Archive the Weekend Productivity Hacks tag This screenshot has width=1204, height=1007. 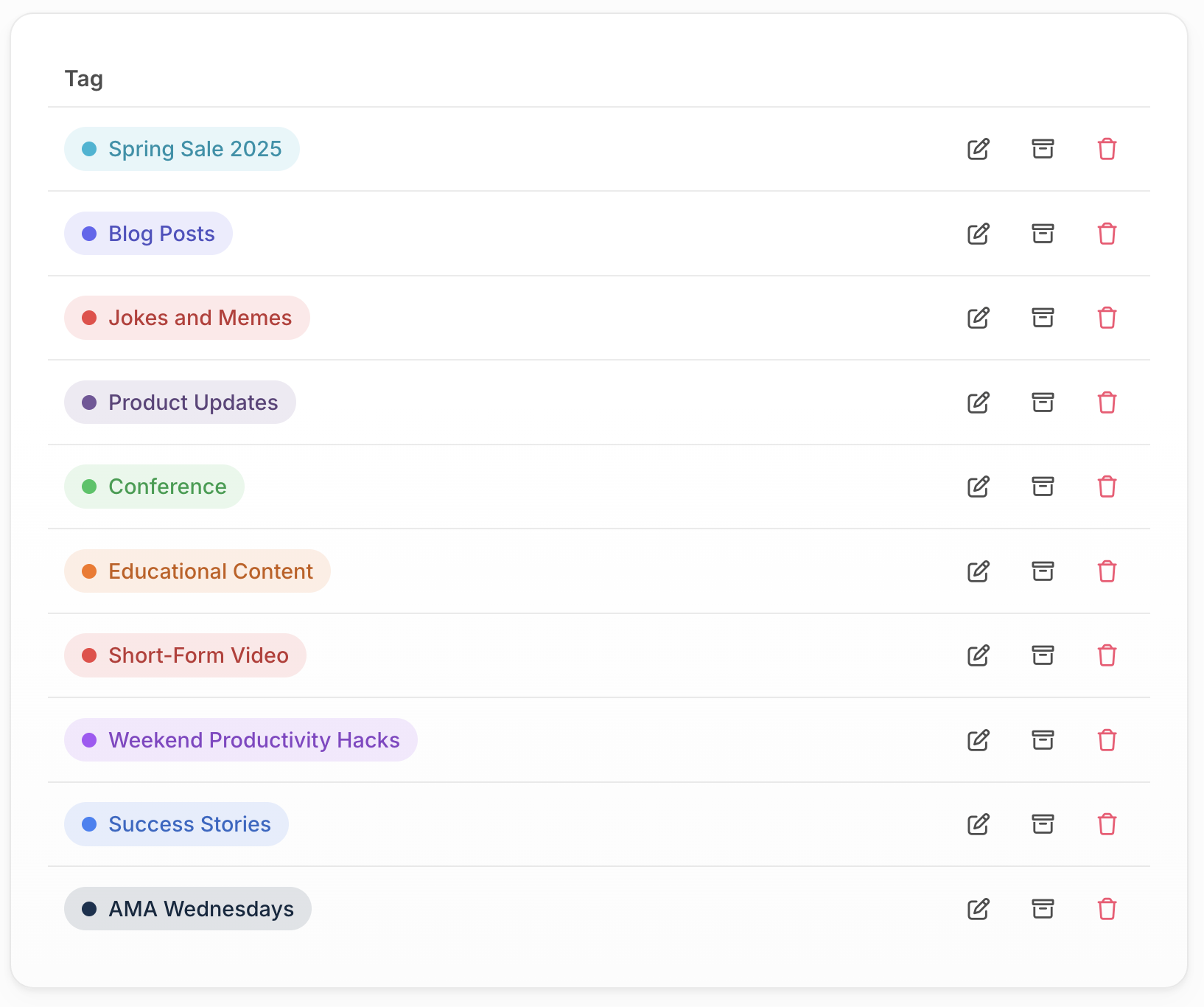(x=1043, y=740)
